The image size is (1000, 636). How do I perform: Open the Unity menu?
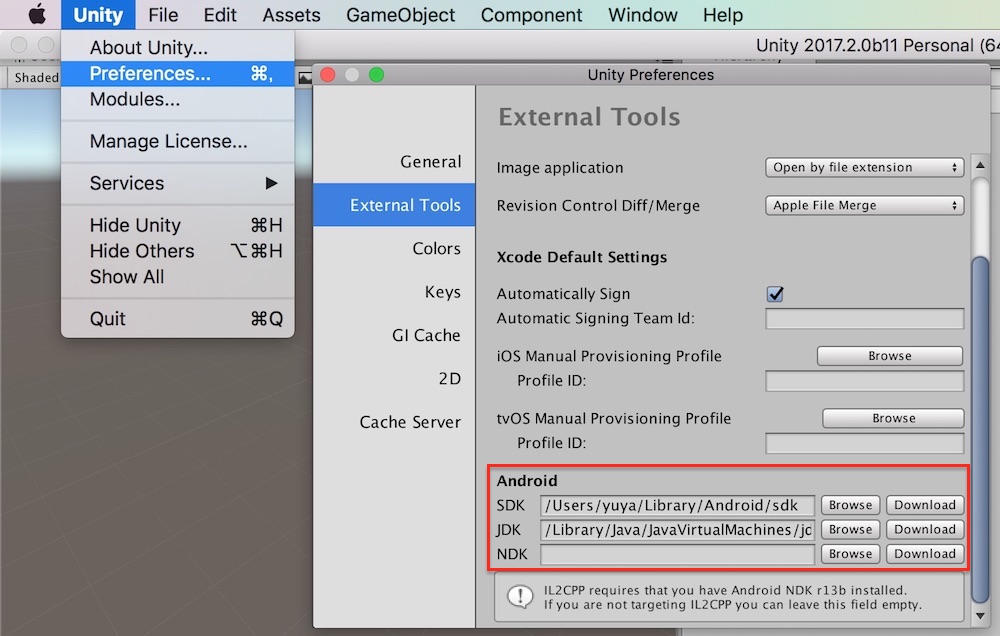98,15
